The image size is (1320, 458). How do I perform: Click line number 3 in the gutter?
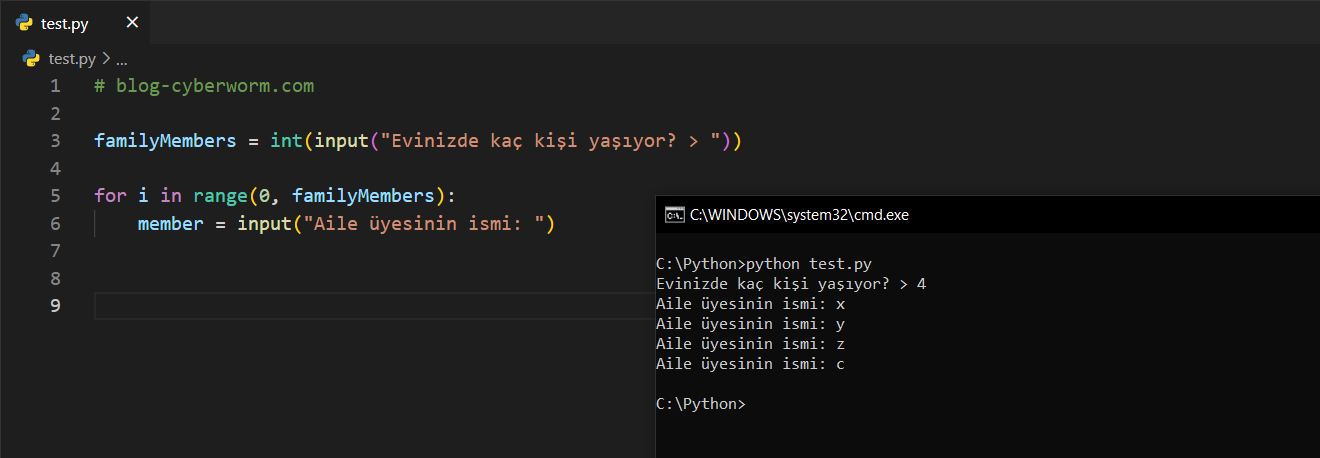click(x=55, y=141)
